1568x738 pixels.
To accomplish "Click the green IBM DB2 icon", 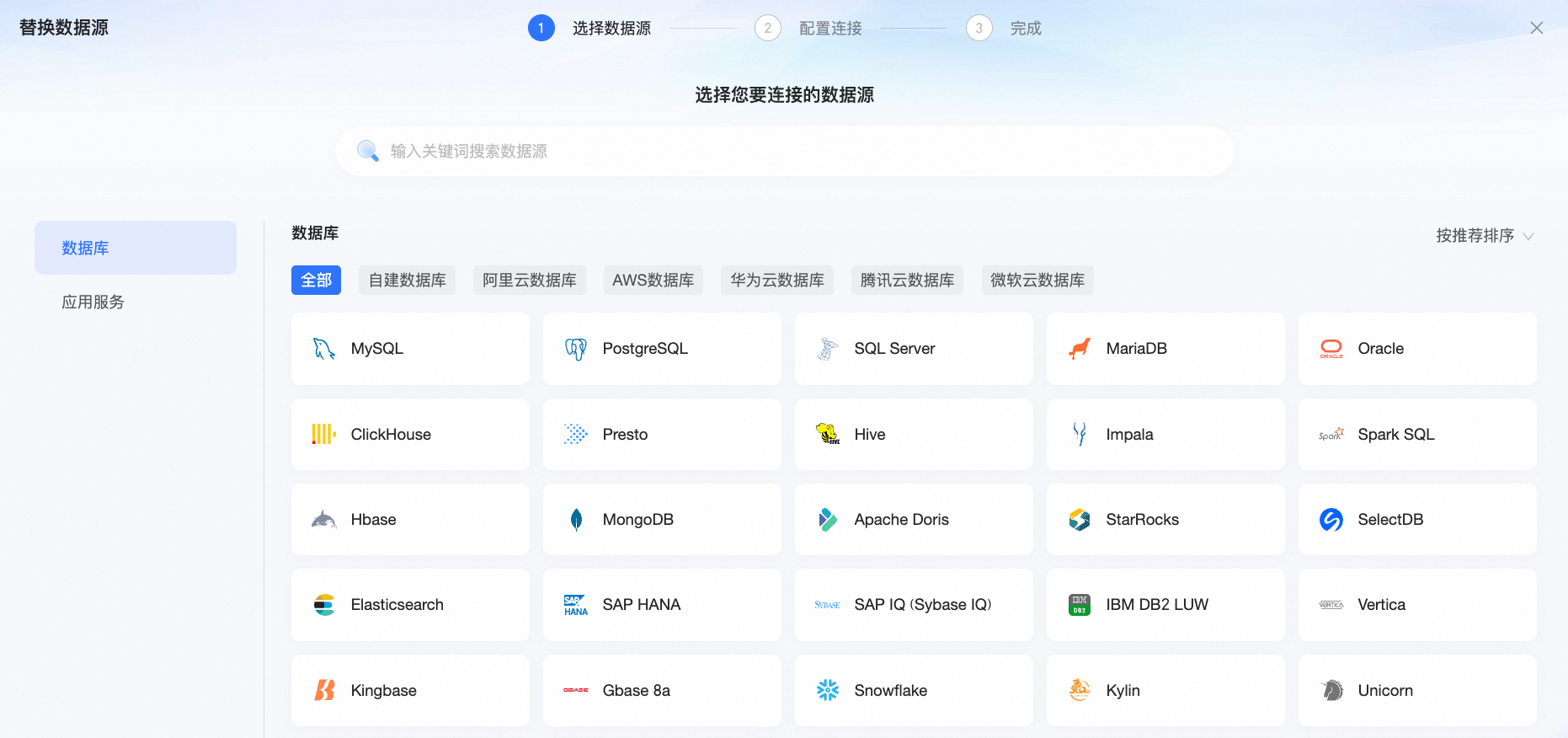I will [1080, 605].
